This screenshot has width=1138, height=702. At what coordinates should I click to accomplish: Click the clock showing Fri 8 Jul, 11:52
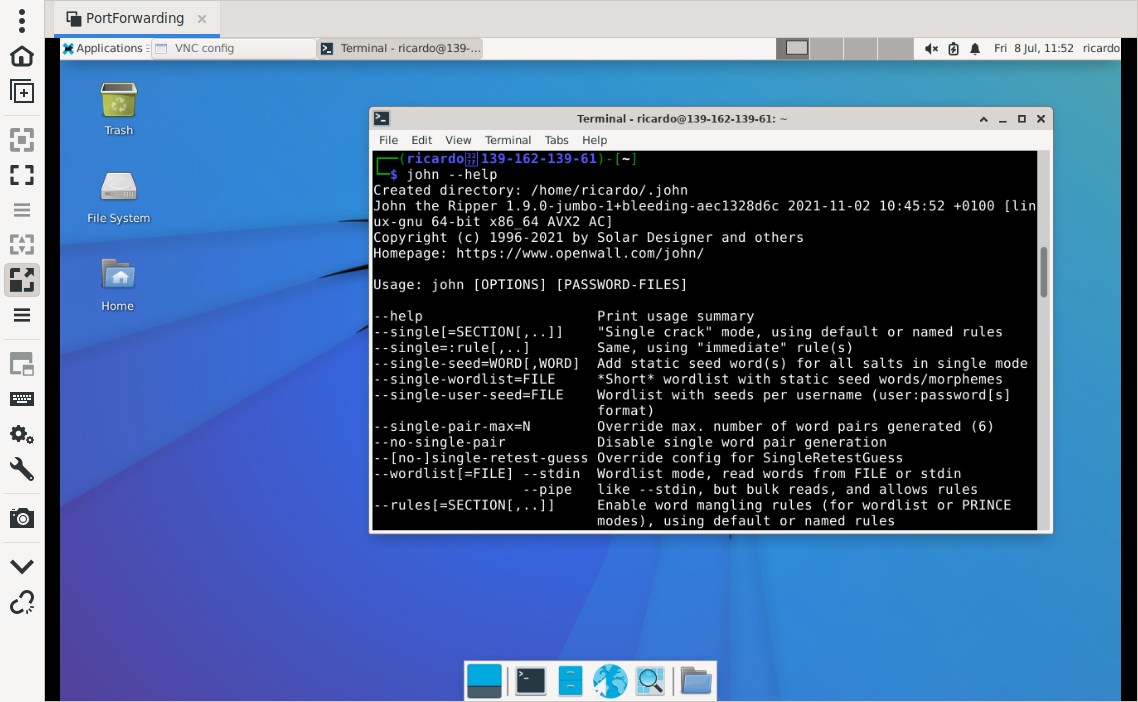click(x=1033, y=48)
